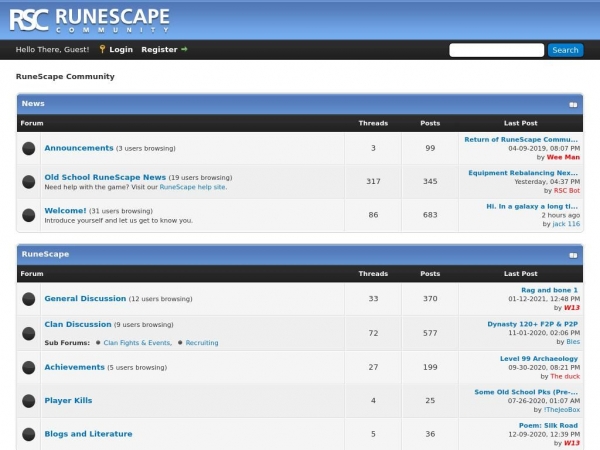Image resolution: width=600 pixels, height=450 pixels.
Task: Open the Dynasty 120+ F2P & P2P post
Action: coord(532,324)
